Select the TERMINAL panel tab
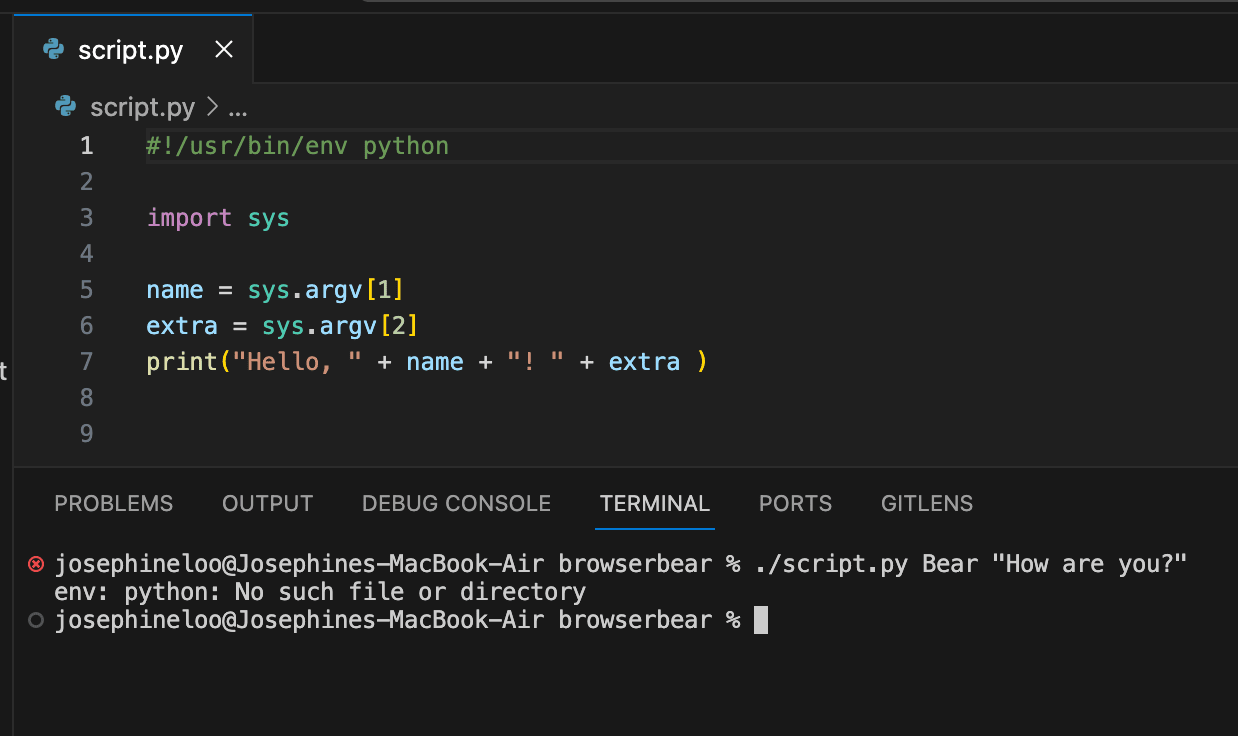Viewport: 1238px width, 736px height. [655, 504]
